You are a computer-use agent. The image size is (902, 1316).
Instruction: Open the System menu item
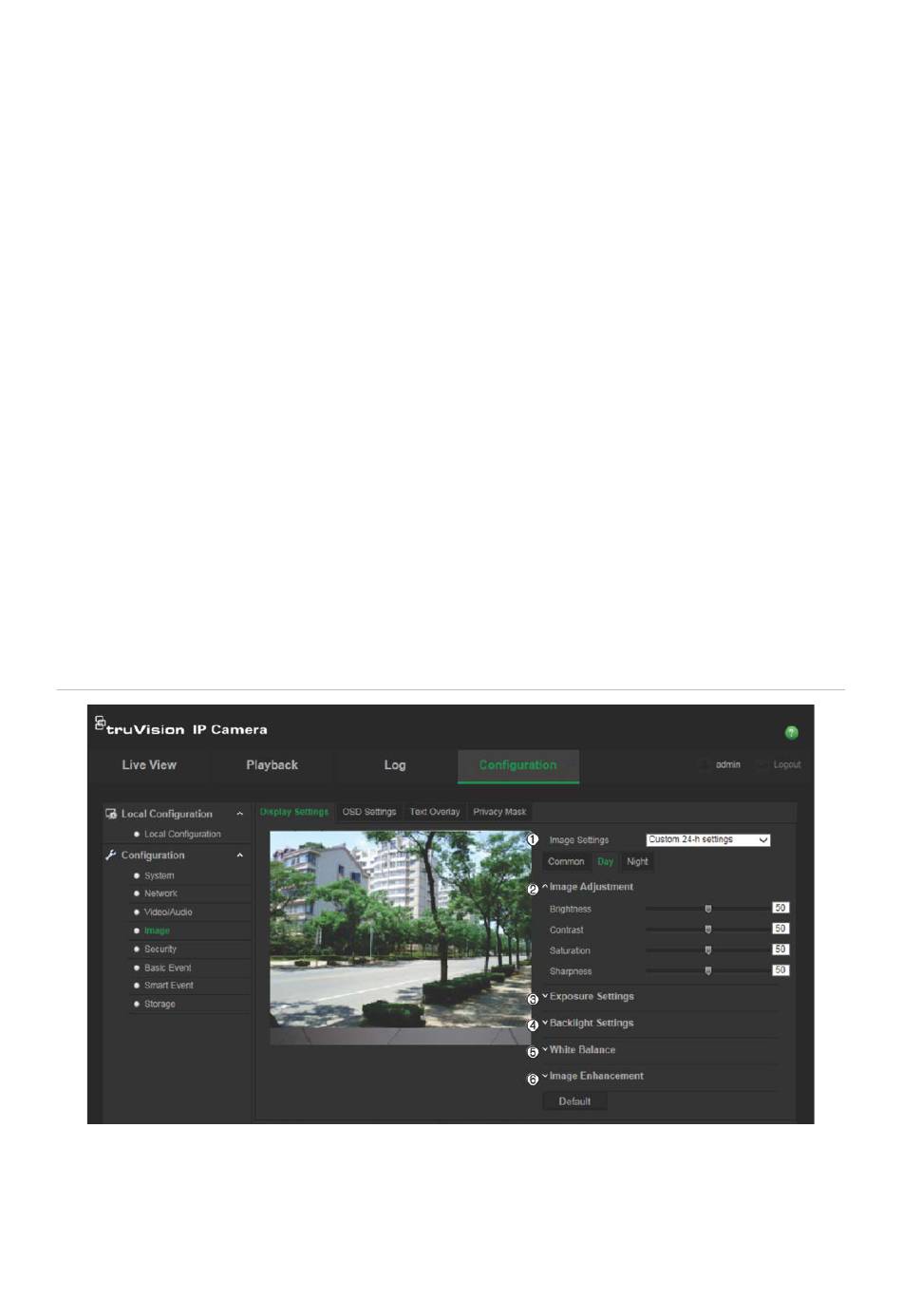click(x=160, y=876)
